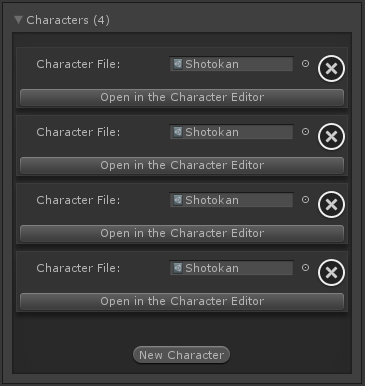Open object picker for first Character File
The height and width of the screenshot is (386, 365).
click(305, 64)
